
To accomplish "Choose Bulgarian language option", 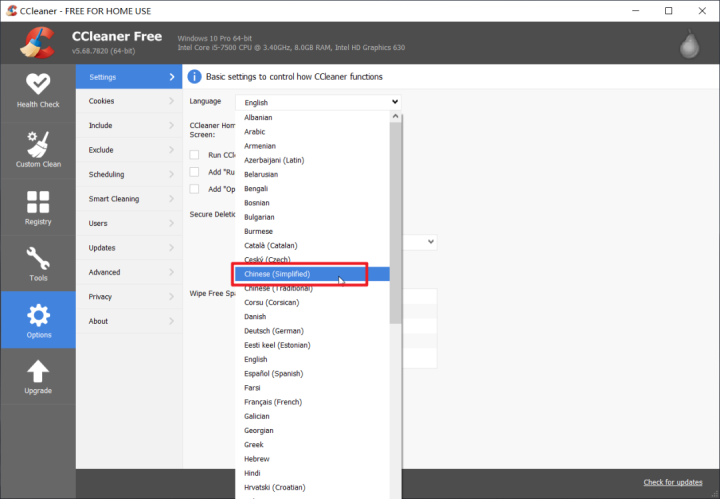I will pos(312,217).
